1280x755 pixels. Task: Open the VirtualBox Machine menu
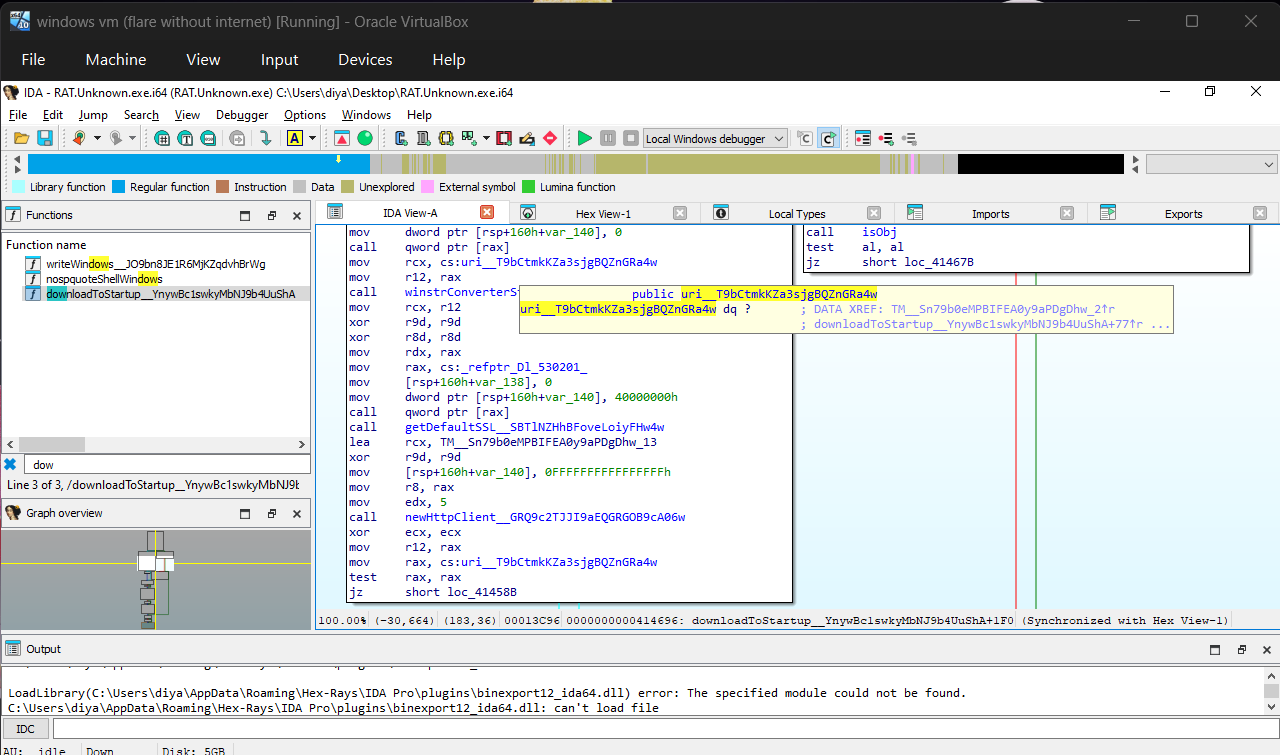point(116,60)
